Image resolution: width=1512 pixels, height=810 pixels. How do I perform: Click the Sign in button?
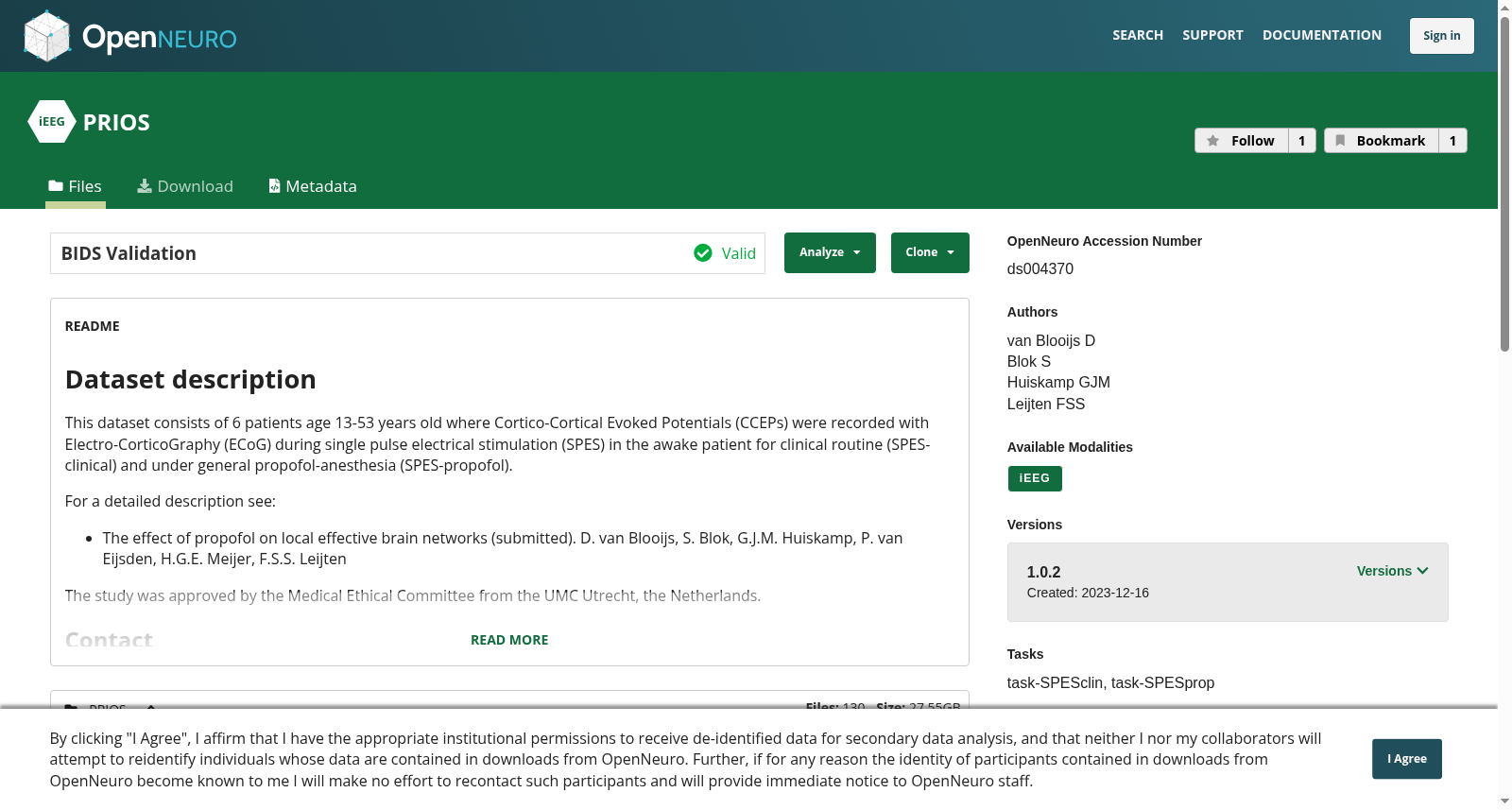pyautogui.click(x=1442, y=36)
